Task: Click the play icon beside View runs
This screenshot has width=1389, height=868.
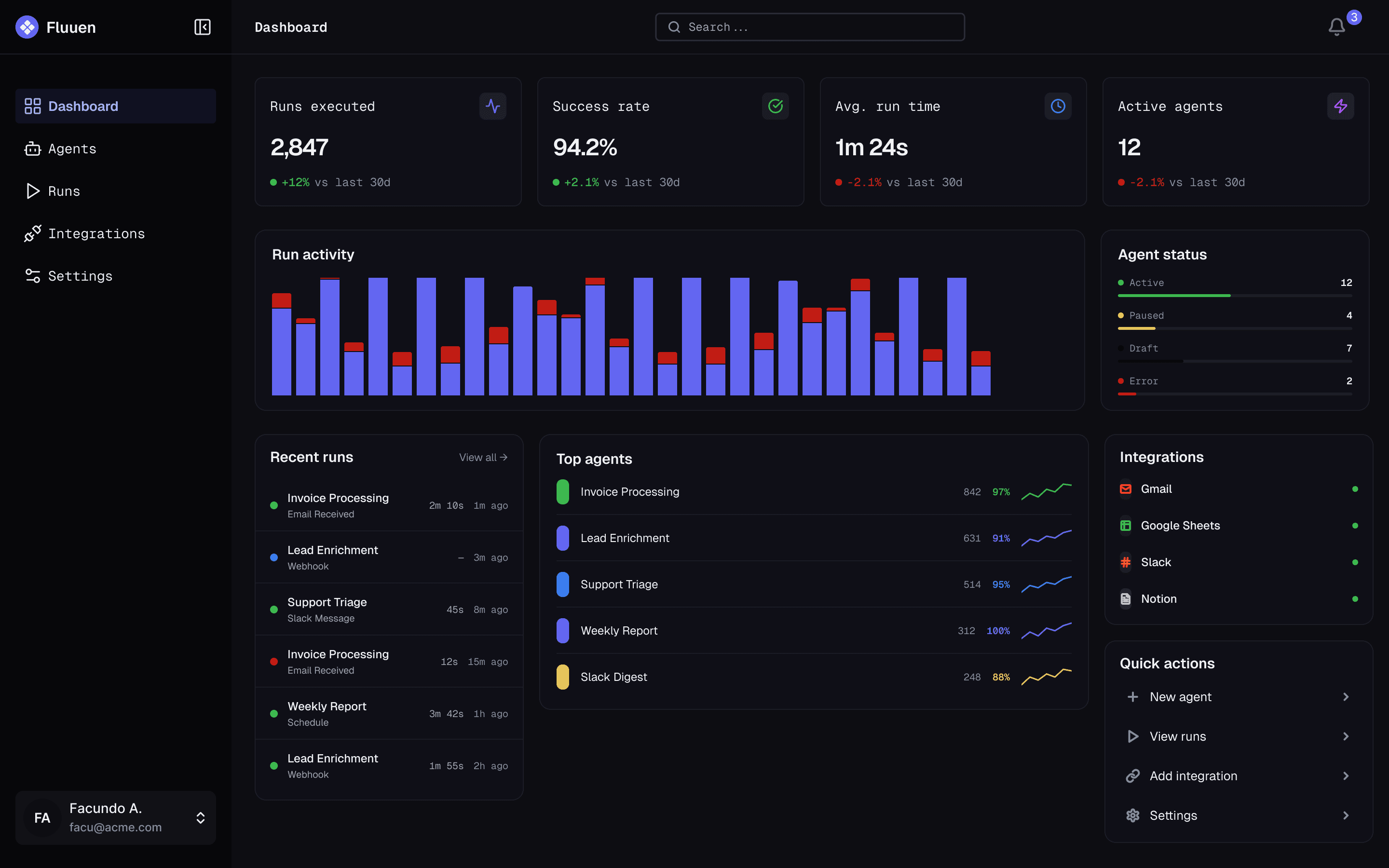Action: click(1132, 736)
